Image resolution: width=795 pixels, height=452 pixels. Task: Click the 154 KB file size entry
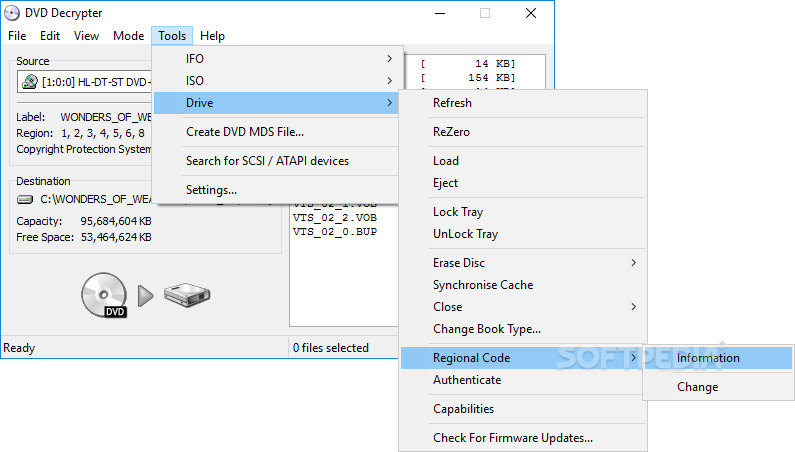491,78
